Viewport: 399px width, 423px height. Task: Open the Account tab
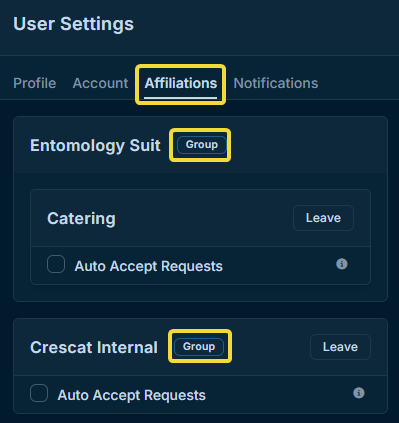coord(100,83)
